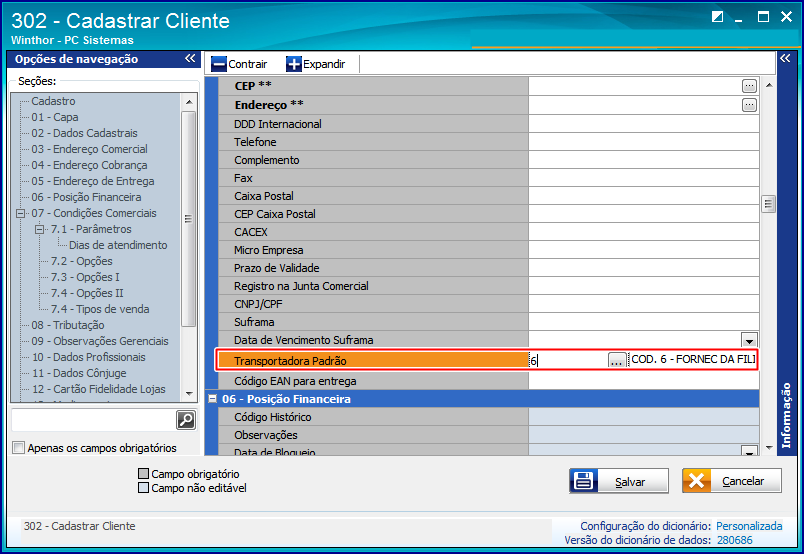
Task: Check Apenas os campos obrigatórios
Action: click(18, 447)
